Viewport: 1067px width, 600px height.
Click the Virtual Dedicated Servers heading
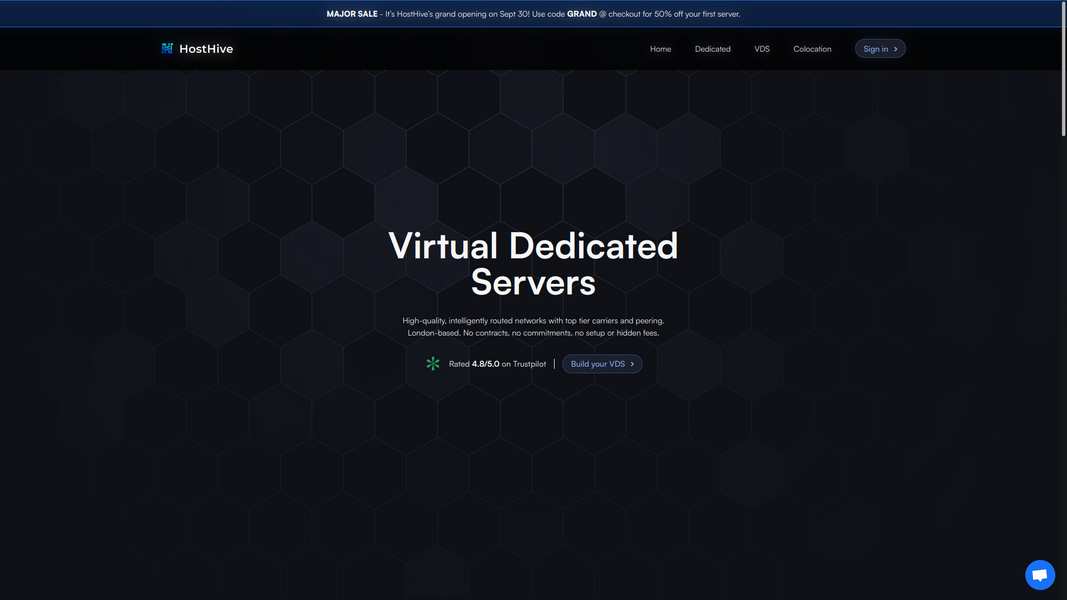pos(534,264)
